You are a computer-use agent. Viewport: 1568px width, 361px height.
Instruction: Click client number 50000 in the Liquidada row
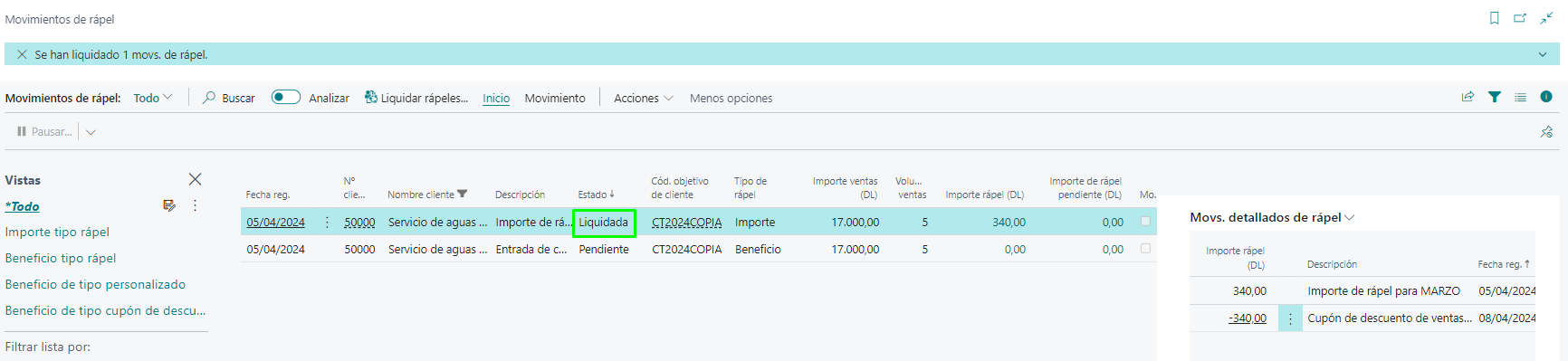coord(359,223)
